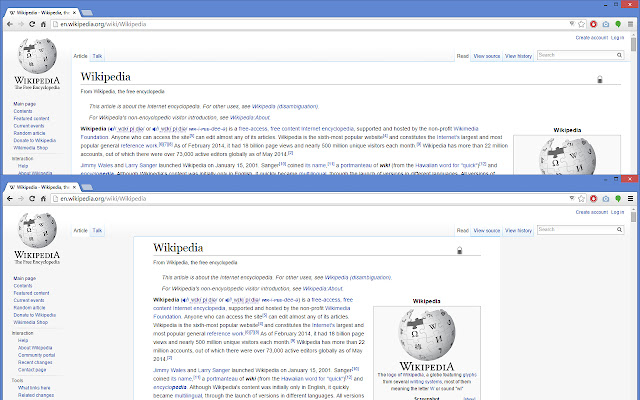Collapse the Tools section in the bottom sidebar

click(x=17, y=380)
